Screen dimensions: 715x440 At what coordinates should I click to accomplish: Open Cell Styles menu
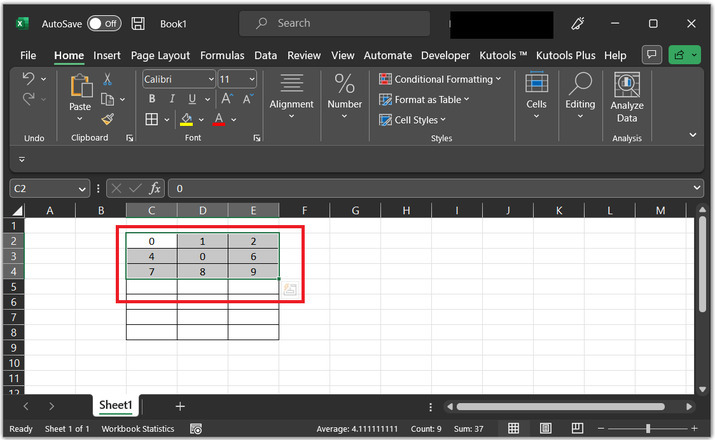click(x=412, y=120)
